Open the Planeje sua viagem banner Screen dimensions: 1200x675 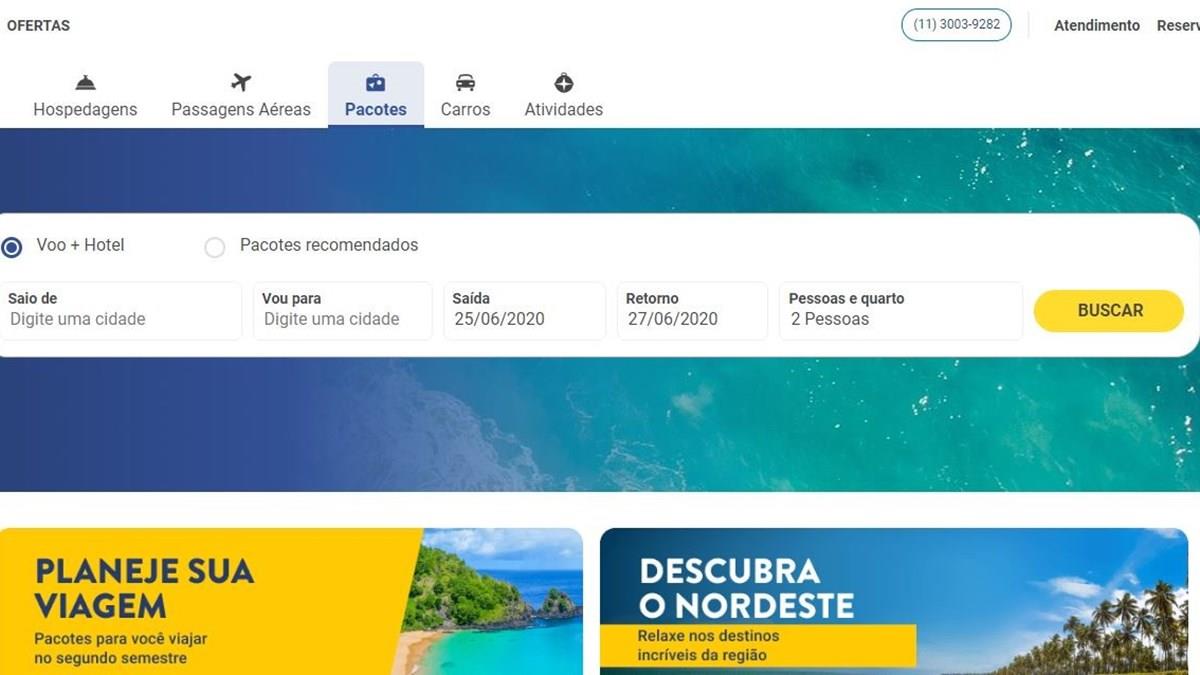pyautogui.click(x=291, y=601)
